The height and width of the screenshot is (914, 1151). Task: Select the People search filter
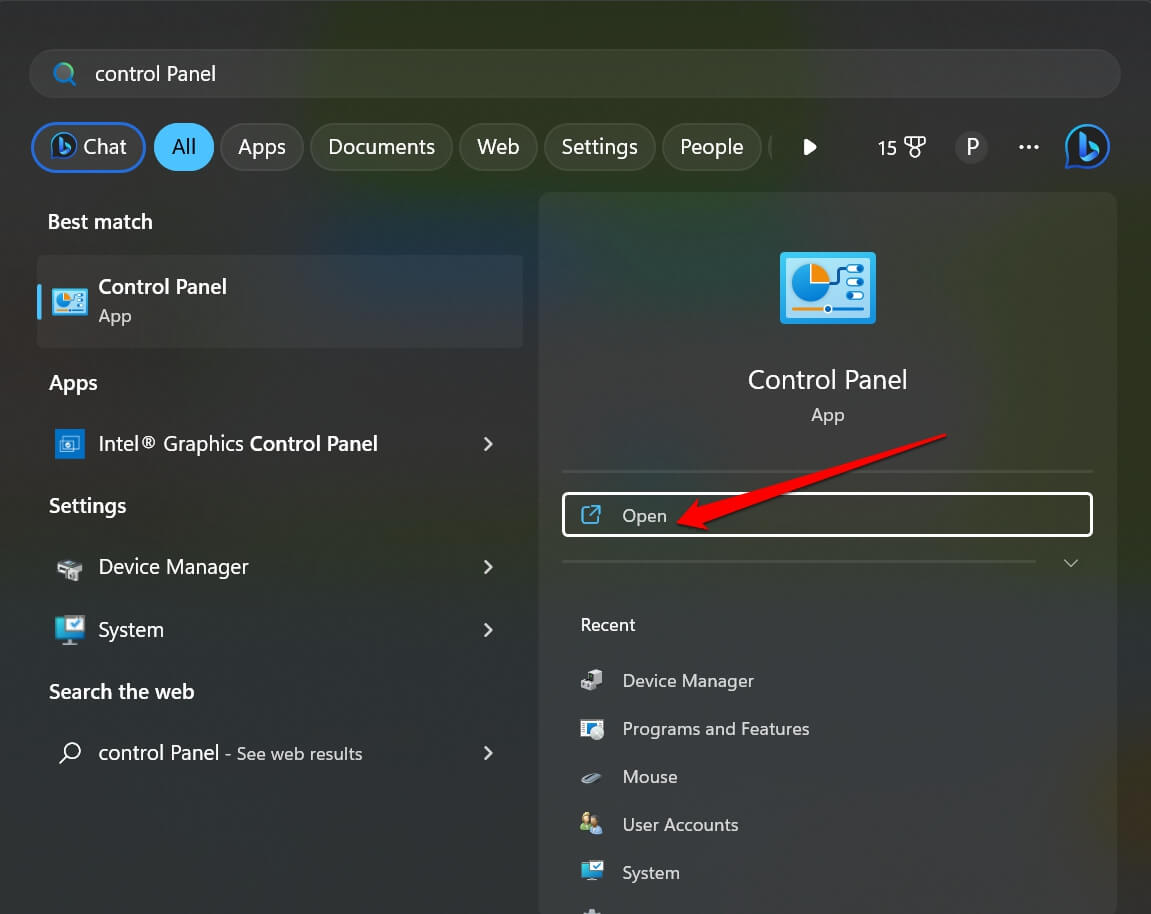tap(711, 146)
